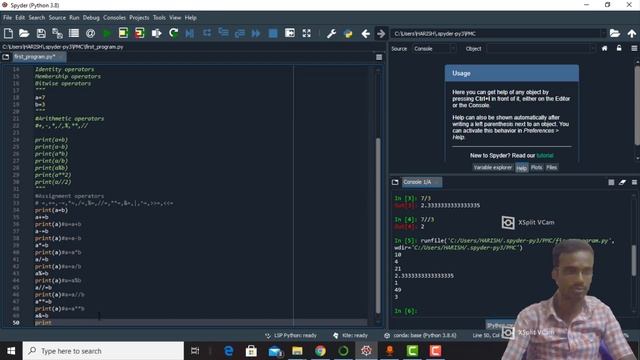Open the Tools menu
This screenshot has height=360, width=640.
point(159,18)
